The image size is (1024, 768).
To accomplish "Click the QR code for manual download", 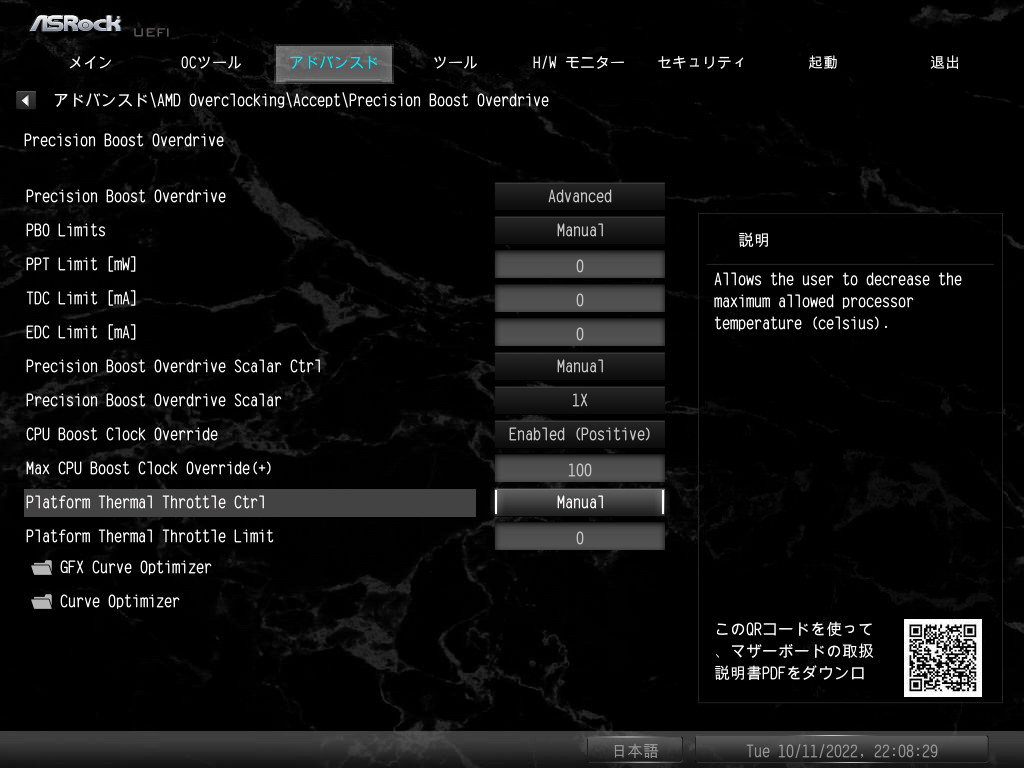I will pos(942,658).
